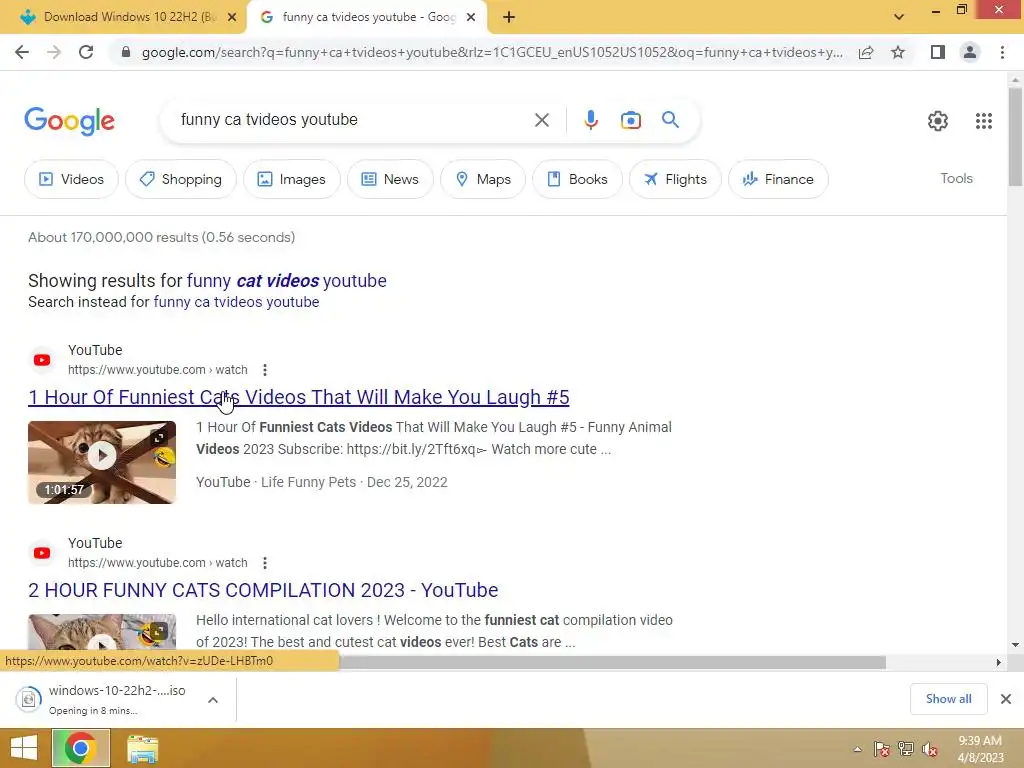Image resolution: width=1024 pixels, height=768 pixels.
Task: Click the second result's cat video thumbnail
Action: pyautogui.click(x=102, y=632)
